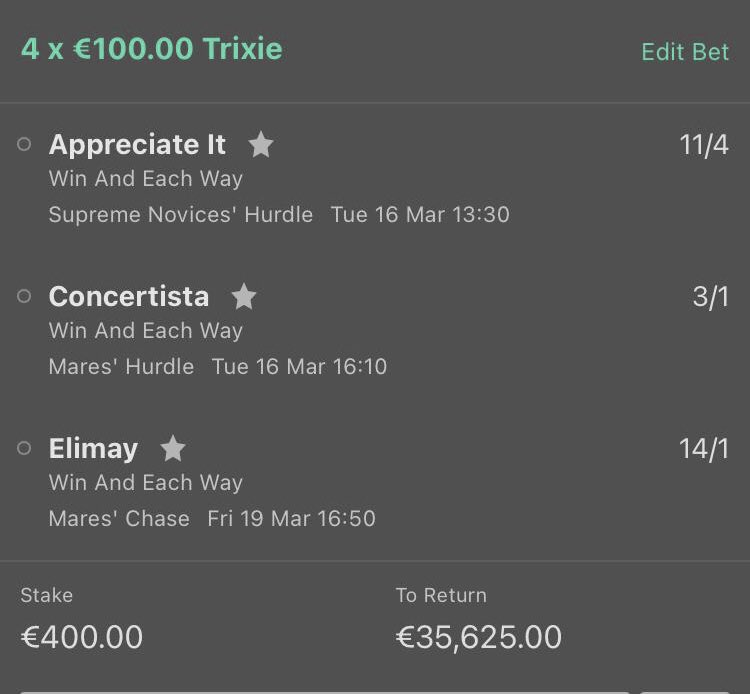
Task: Click the 11/4 odds value
Action: tap(704, 145)
